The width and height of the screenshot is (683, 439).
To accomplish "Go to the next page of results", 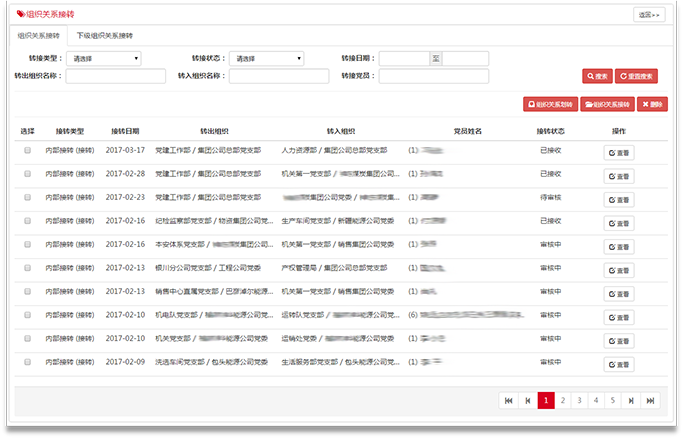I will click(x=631, y=401).
